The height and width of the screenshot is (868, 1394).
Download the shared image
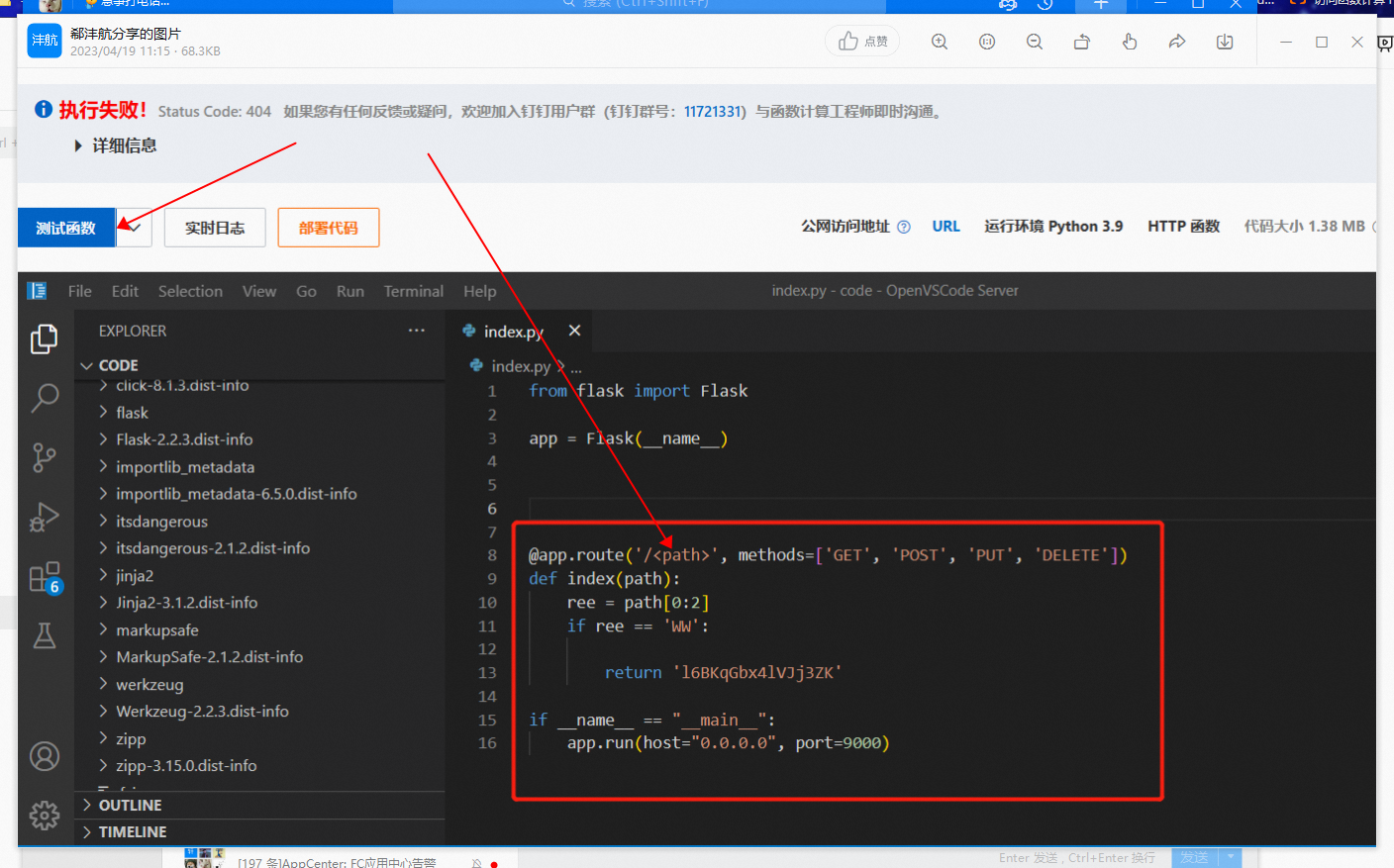[x=1225, y=42]
